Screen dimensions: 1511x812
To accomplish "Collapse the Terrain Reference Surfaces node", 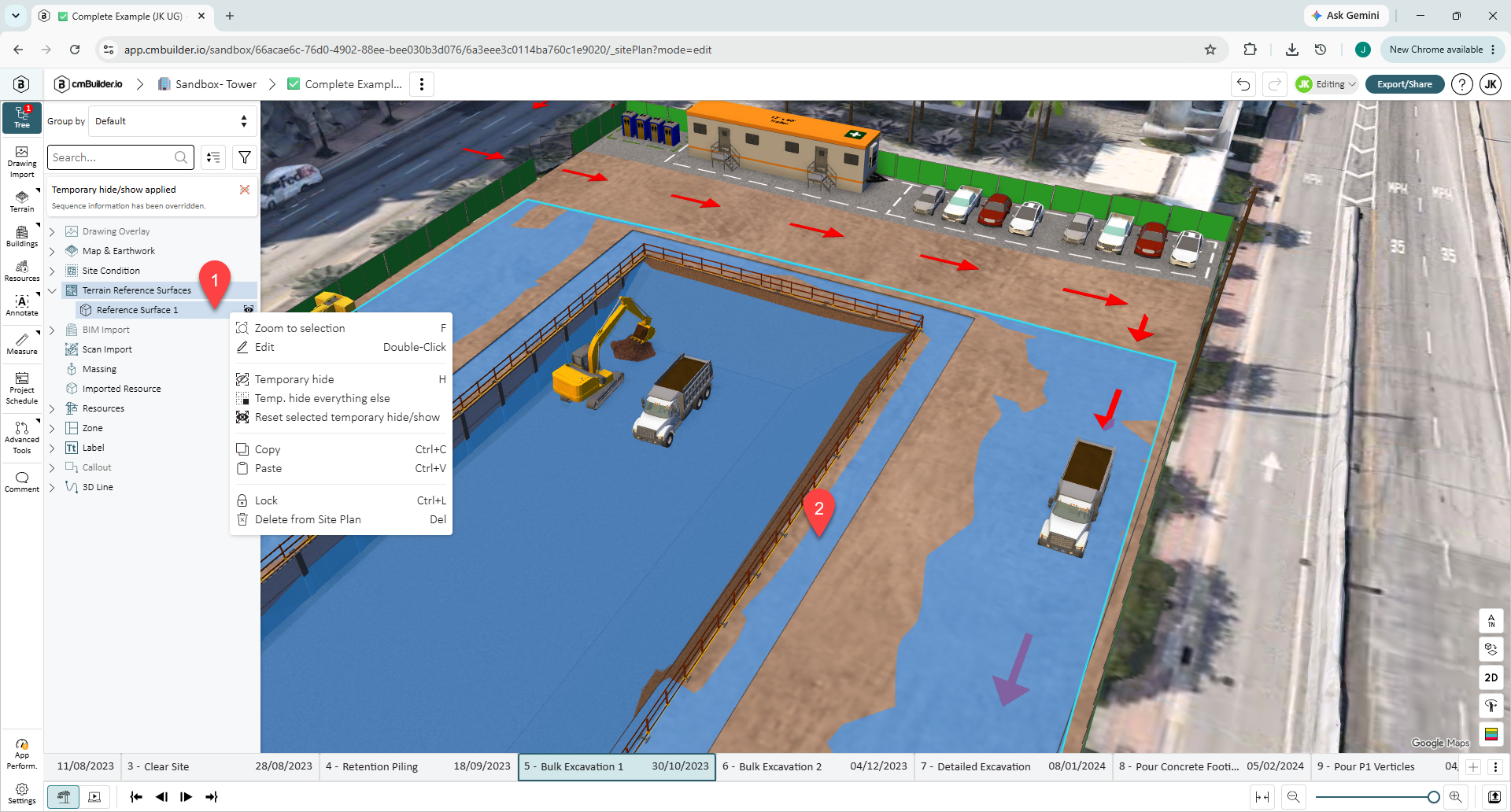I will [52, 290].
